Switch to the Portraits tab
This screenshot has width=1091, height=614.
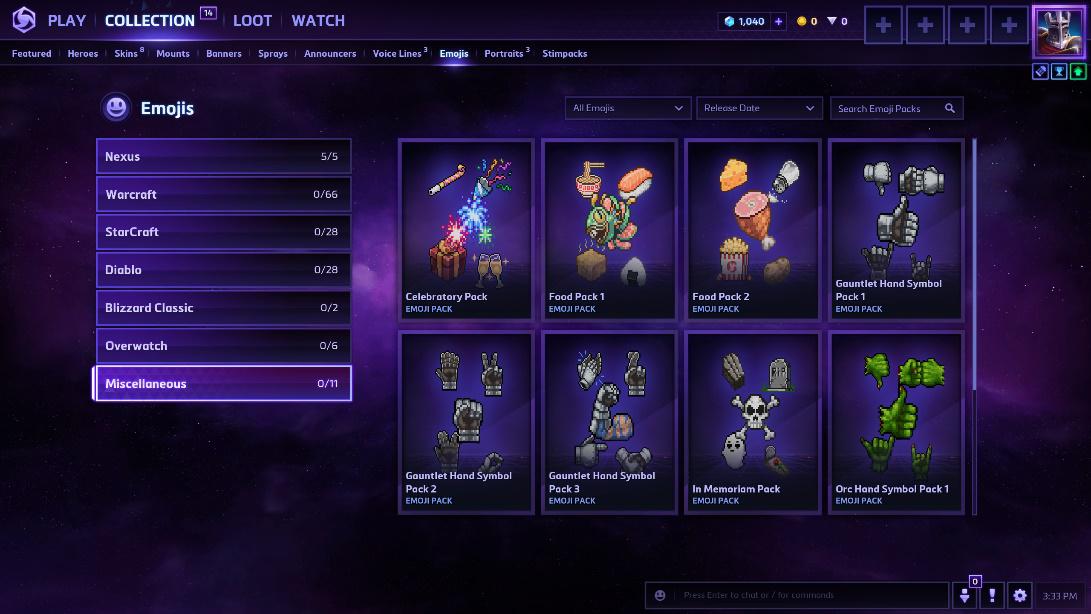pyautogui.click(x=504, y=54)
